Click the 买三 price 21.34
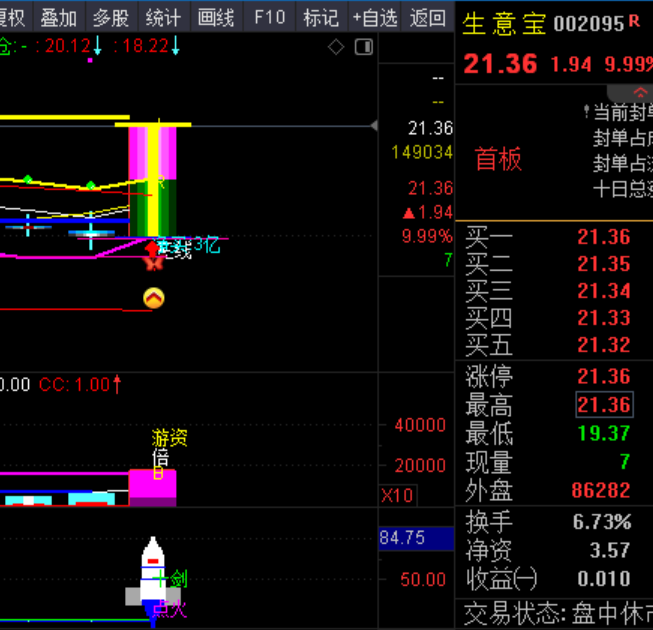Viewport: 653px width, 630px height. pyautogui.click(x=603, y=291)
